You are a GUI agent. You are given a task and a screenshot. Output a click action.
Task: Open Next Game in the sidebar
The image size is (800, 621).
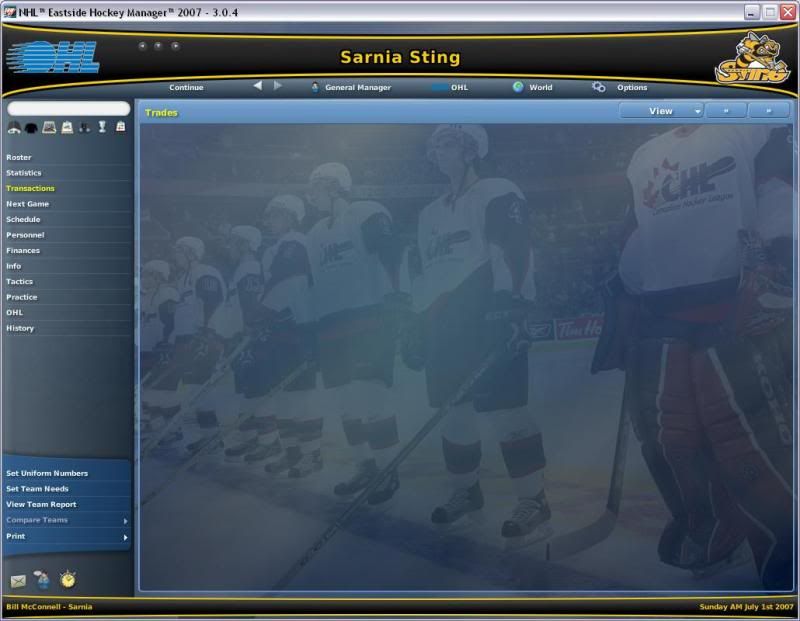(28, 204)
